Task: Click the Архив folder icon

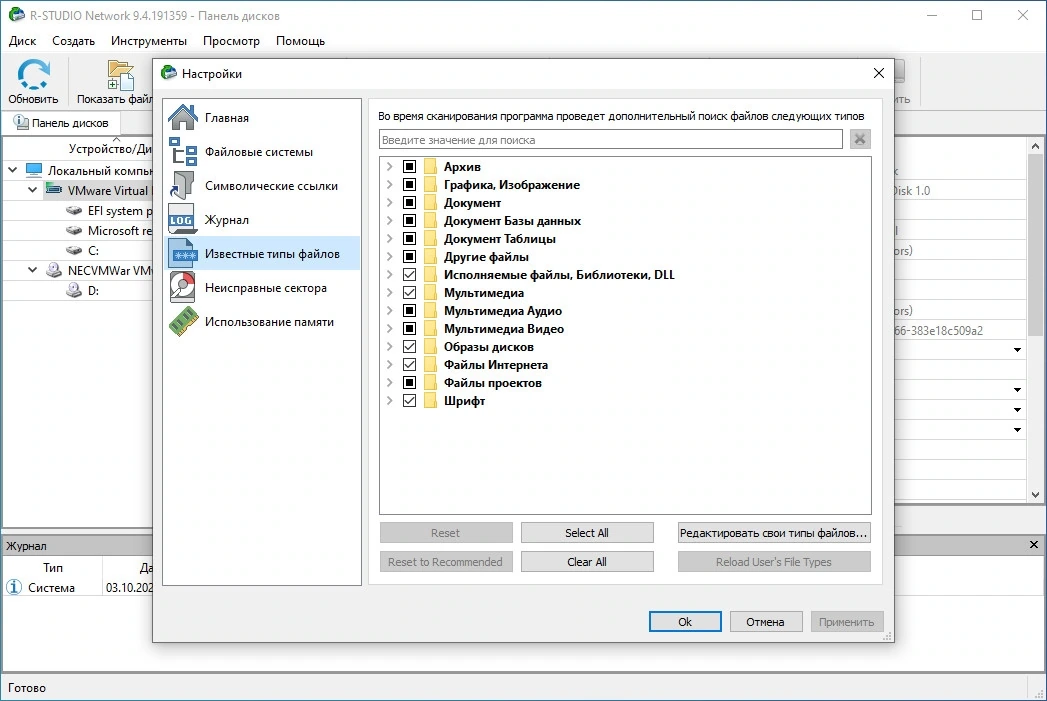Action: (x=431, y=166)
